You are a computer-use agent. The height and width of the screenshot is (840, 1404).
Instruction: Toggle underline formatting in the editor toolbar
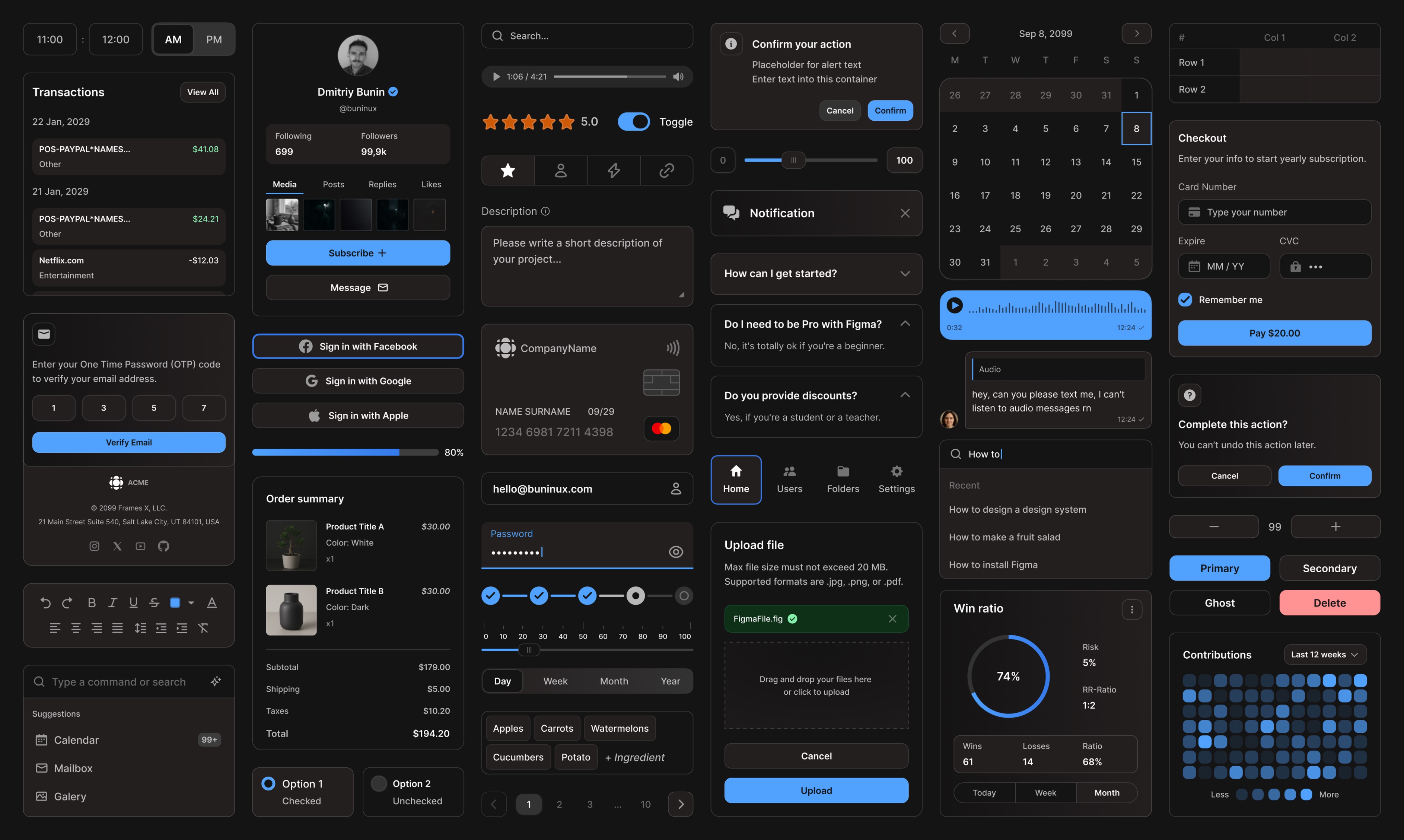click(133, 603)
